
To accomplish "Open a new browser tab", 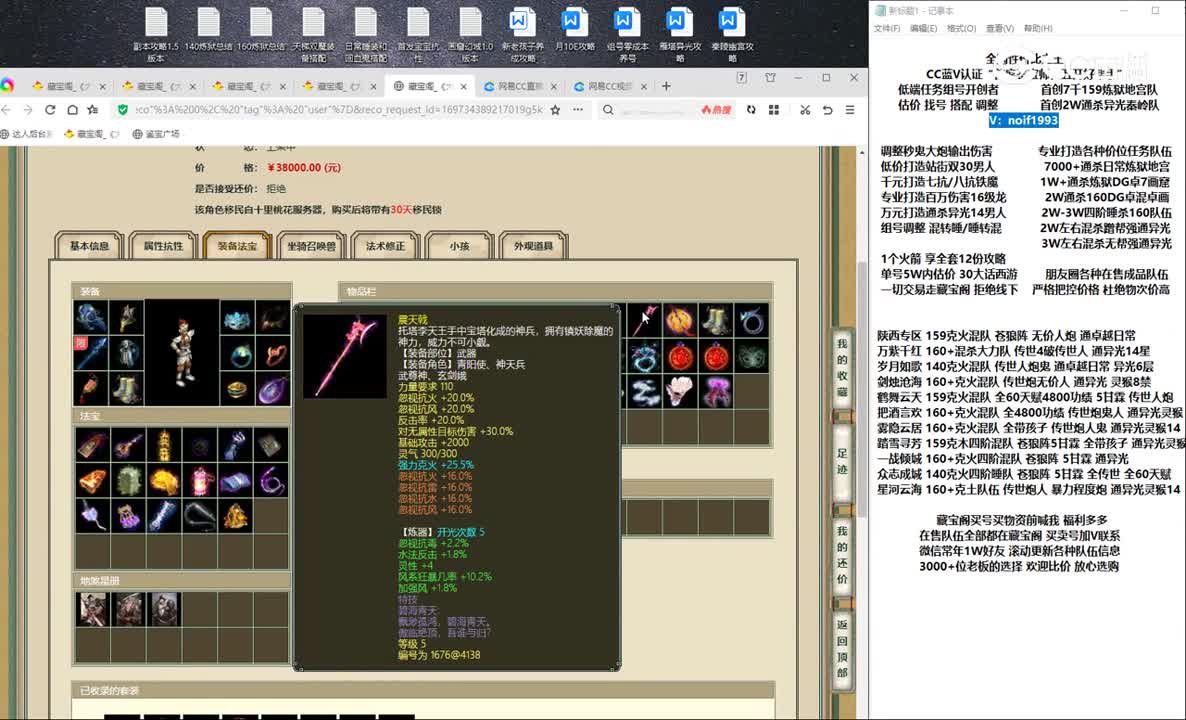I will [x=666, y=86].
